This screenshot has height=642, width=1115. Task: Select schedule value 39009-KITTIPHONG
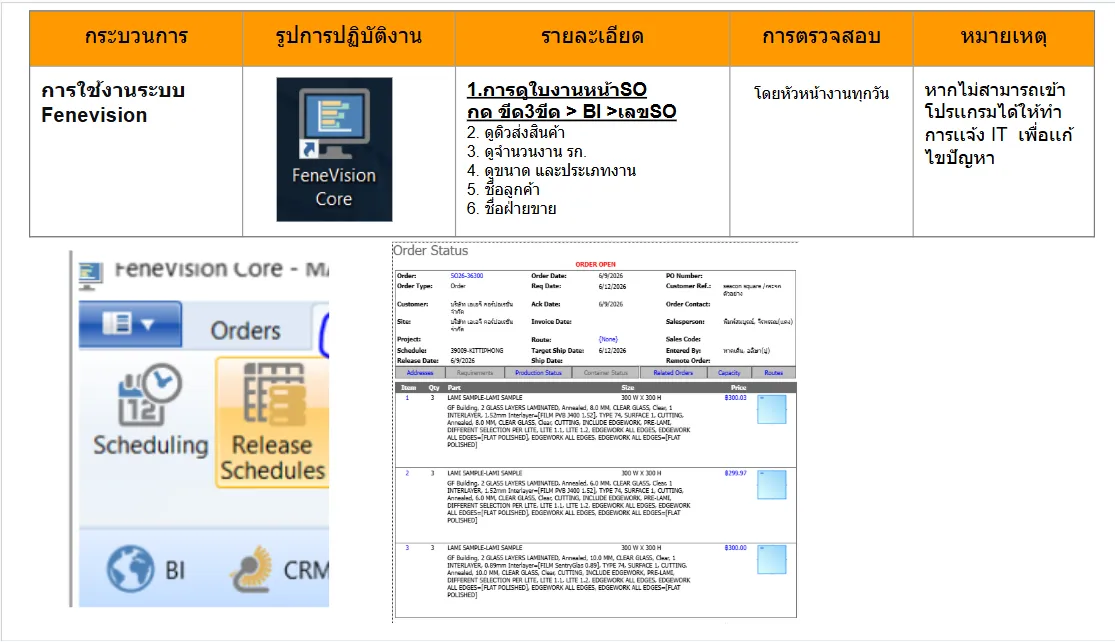[x=476, y=351]
